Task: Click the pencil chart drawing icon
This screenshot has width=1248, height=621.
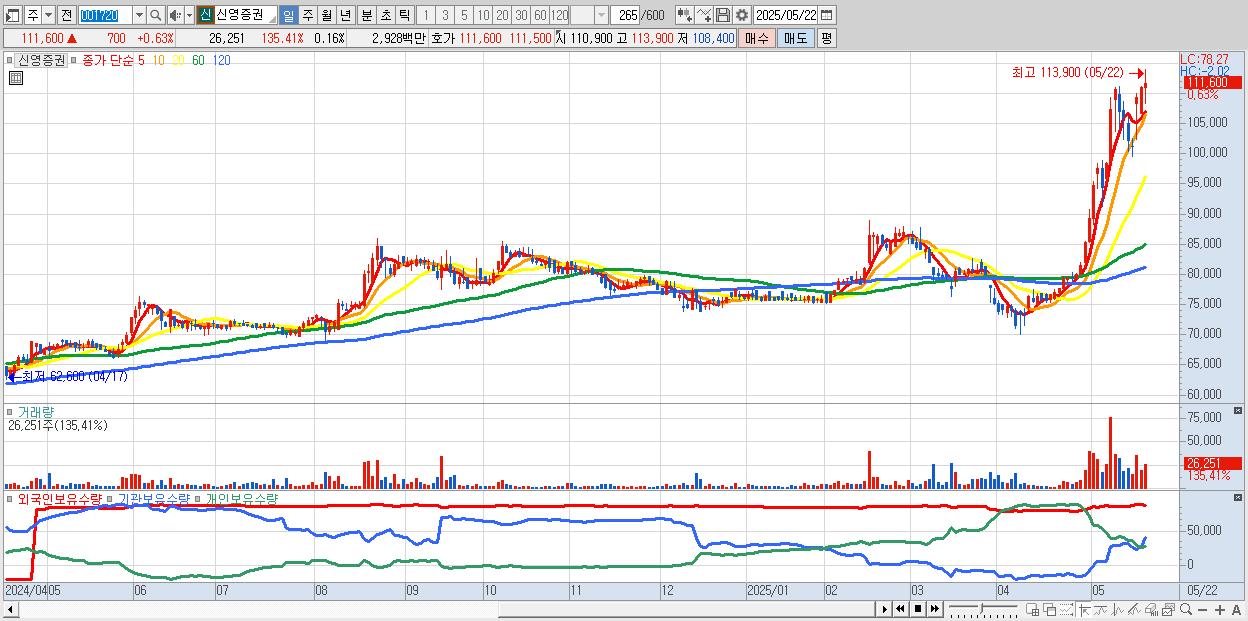Action: click(x=1134, y=609)
